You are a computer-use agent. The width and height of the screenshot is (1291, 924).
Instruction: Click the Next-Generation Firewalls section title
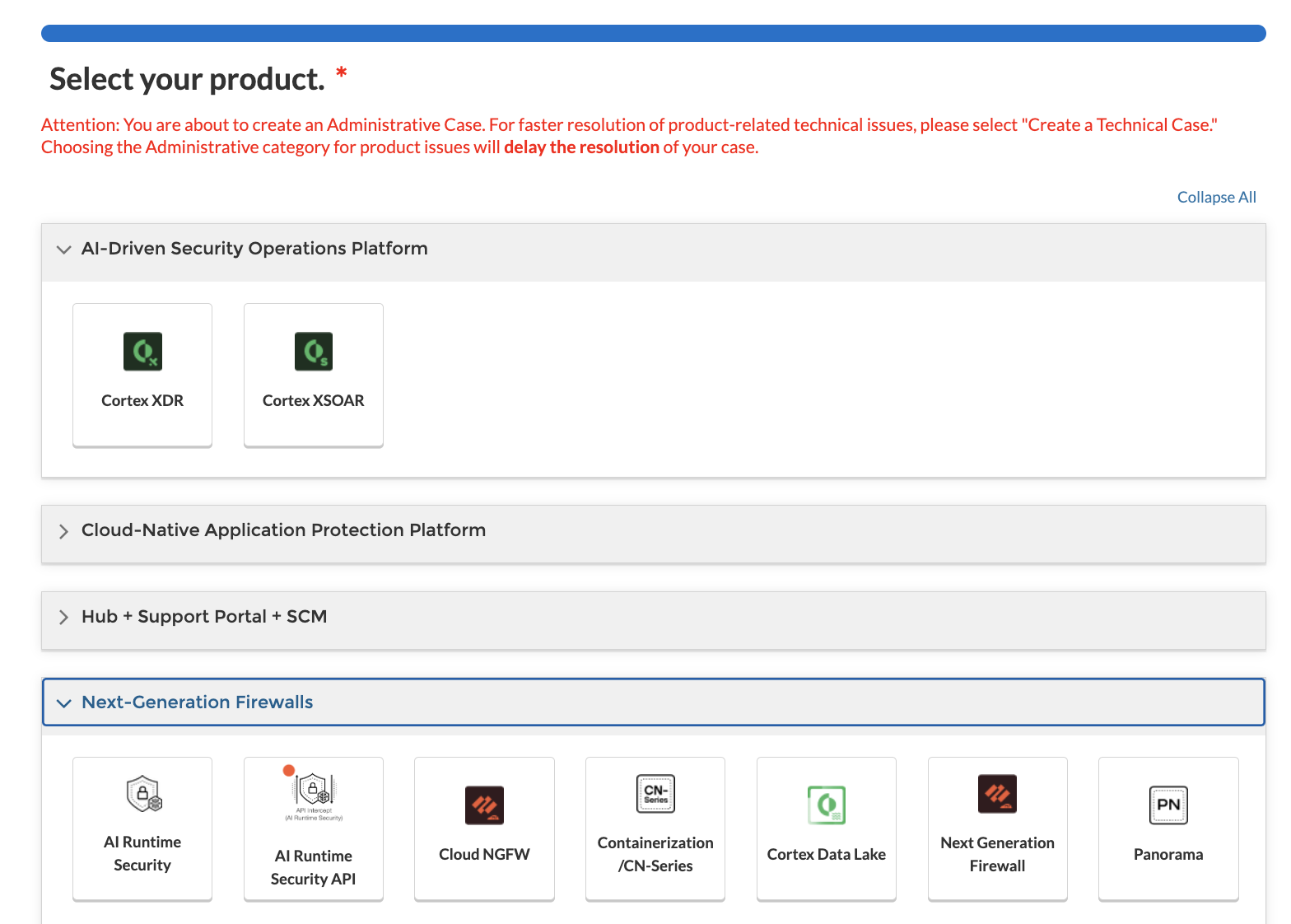(x=198, y=702)
